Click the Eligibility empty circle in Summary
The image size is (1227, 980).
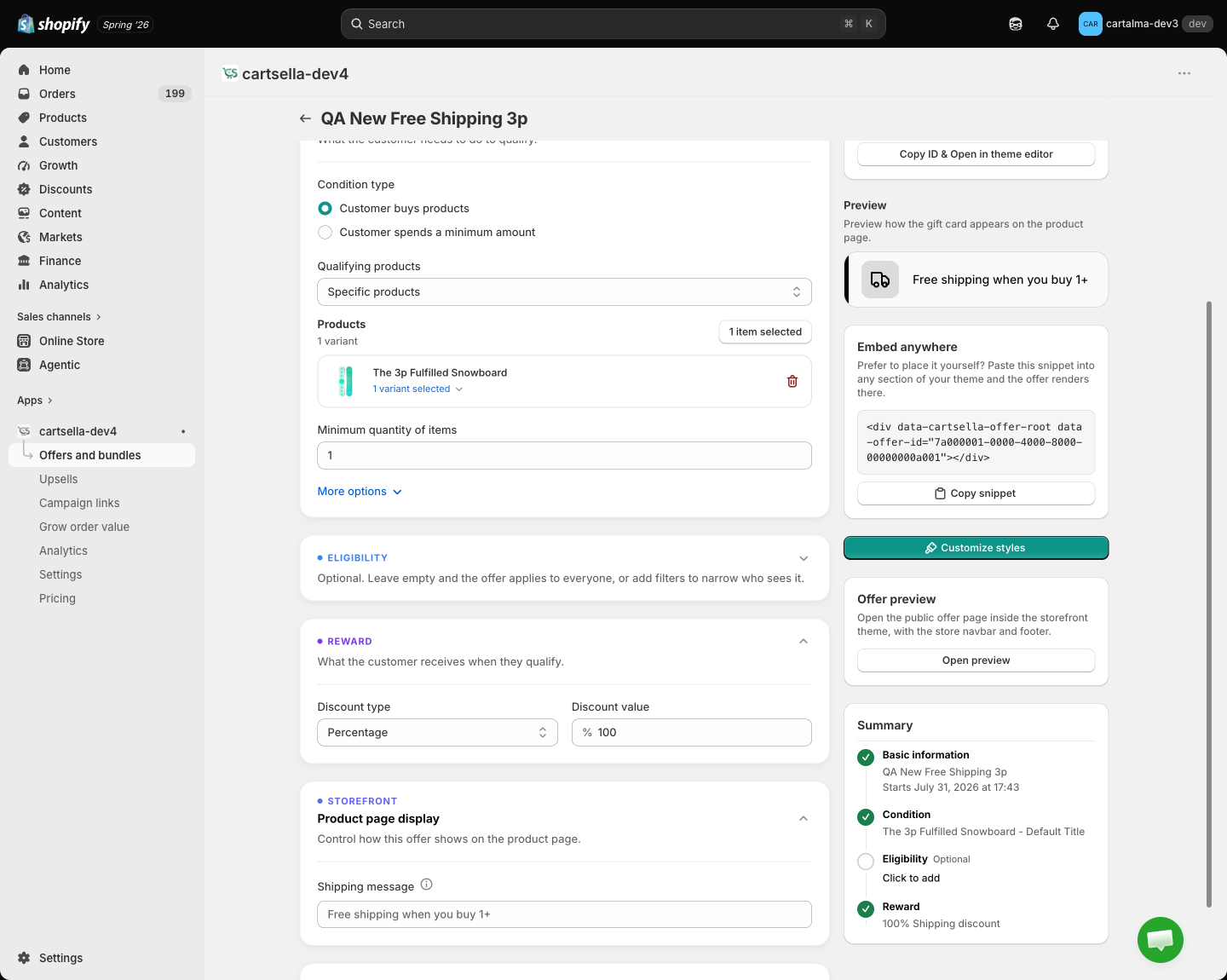[x=866, y=861]
